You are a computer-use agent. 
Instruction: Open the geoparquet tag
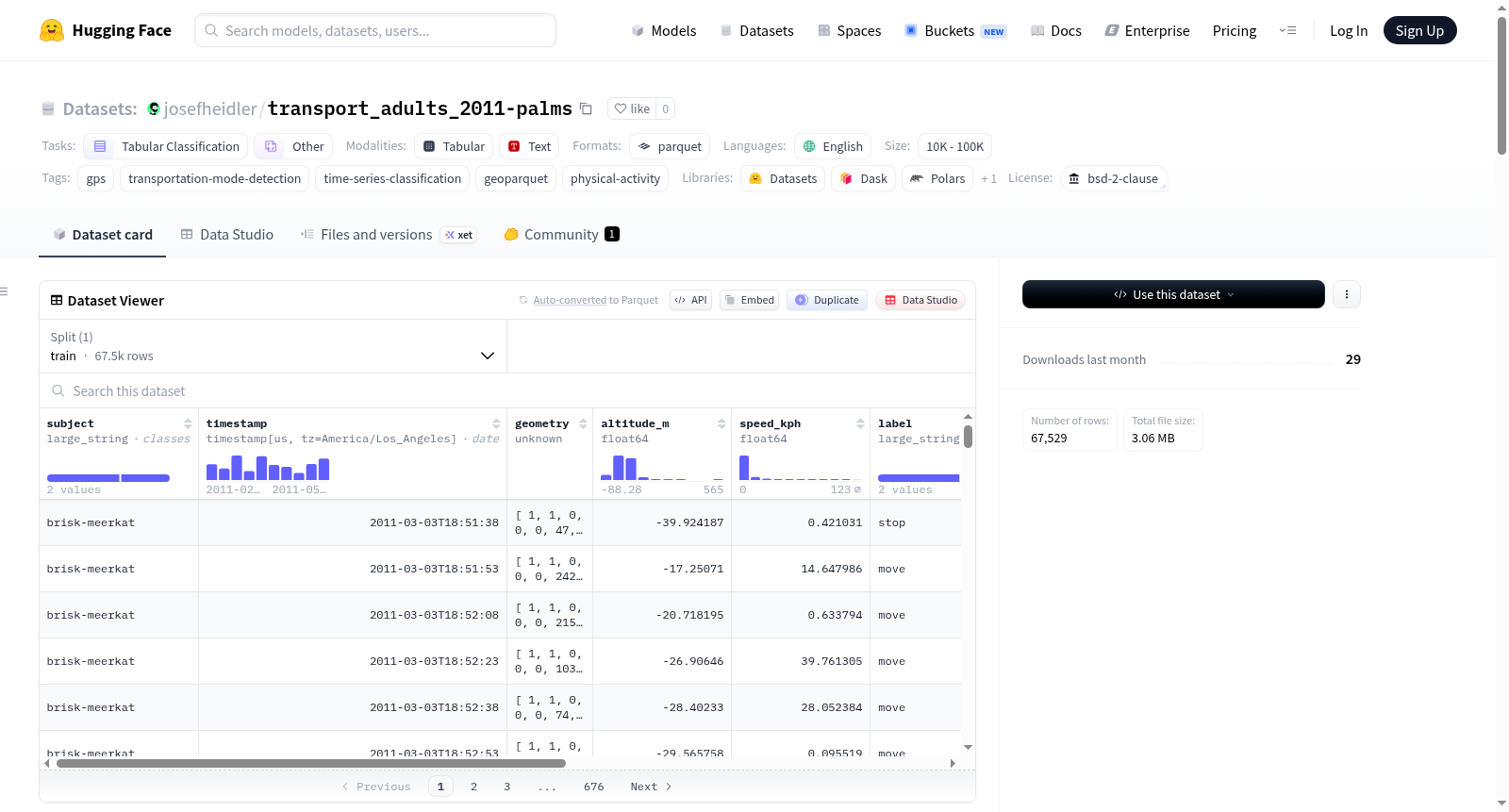click(516, 178)
